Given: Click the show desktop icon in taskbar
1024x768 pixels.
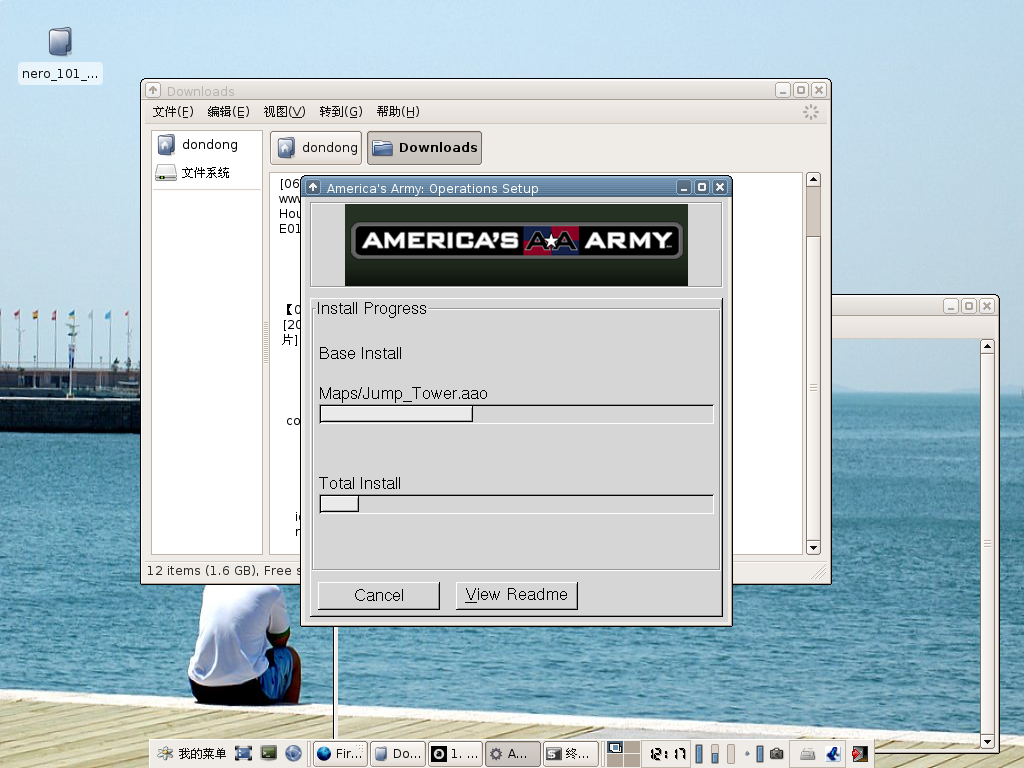Looking at the screenshot, I should click(243, 754).
